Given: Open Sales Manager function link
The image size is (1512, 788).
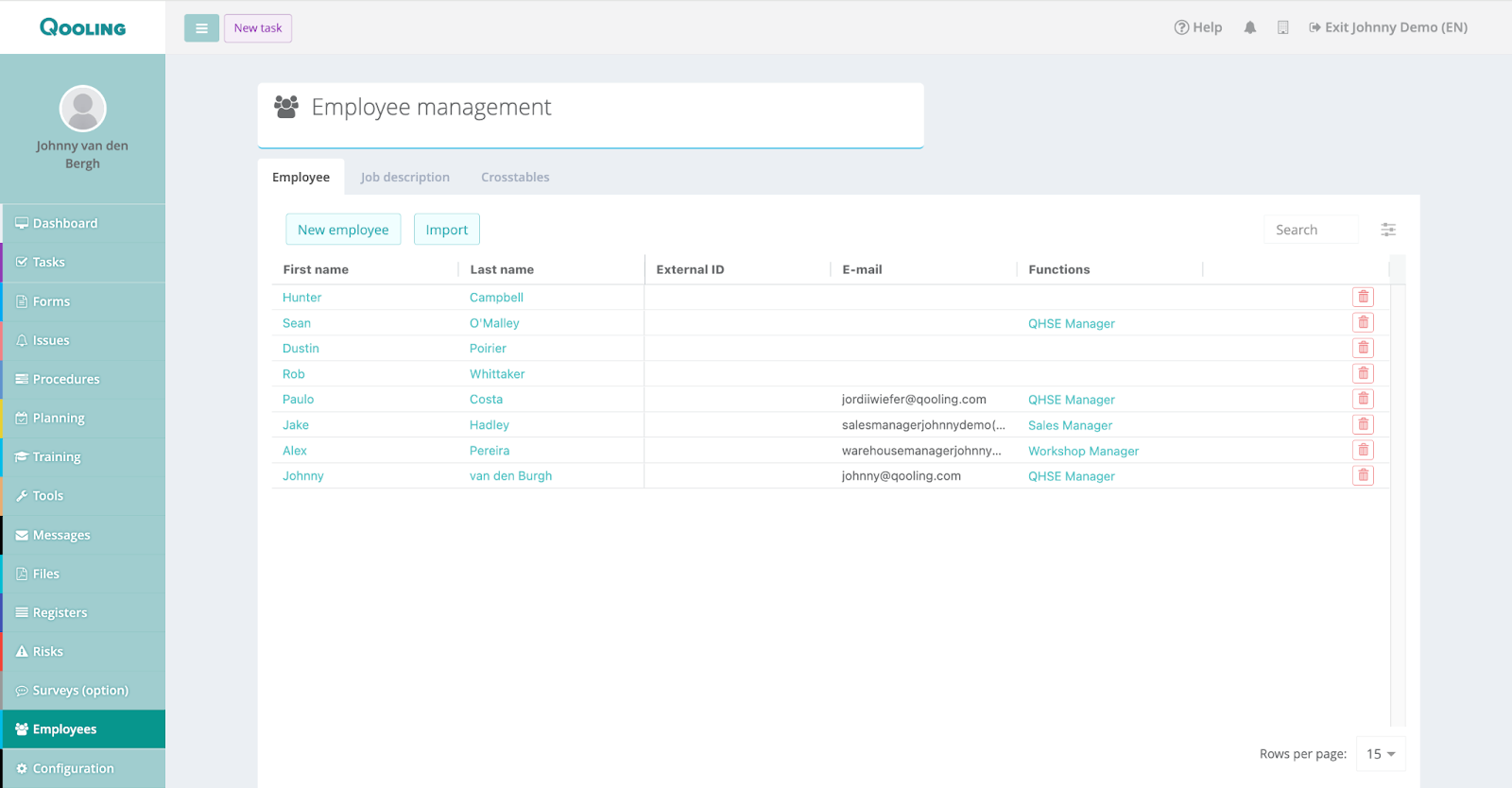Looking at the screenshot, I should [x=1070, y=425].
